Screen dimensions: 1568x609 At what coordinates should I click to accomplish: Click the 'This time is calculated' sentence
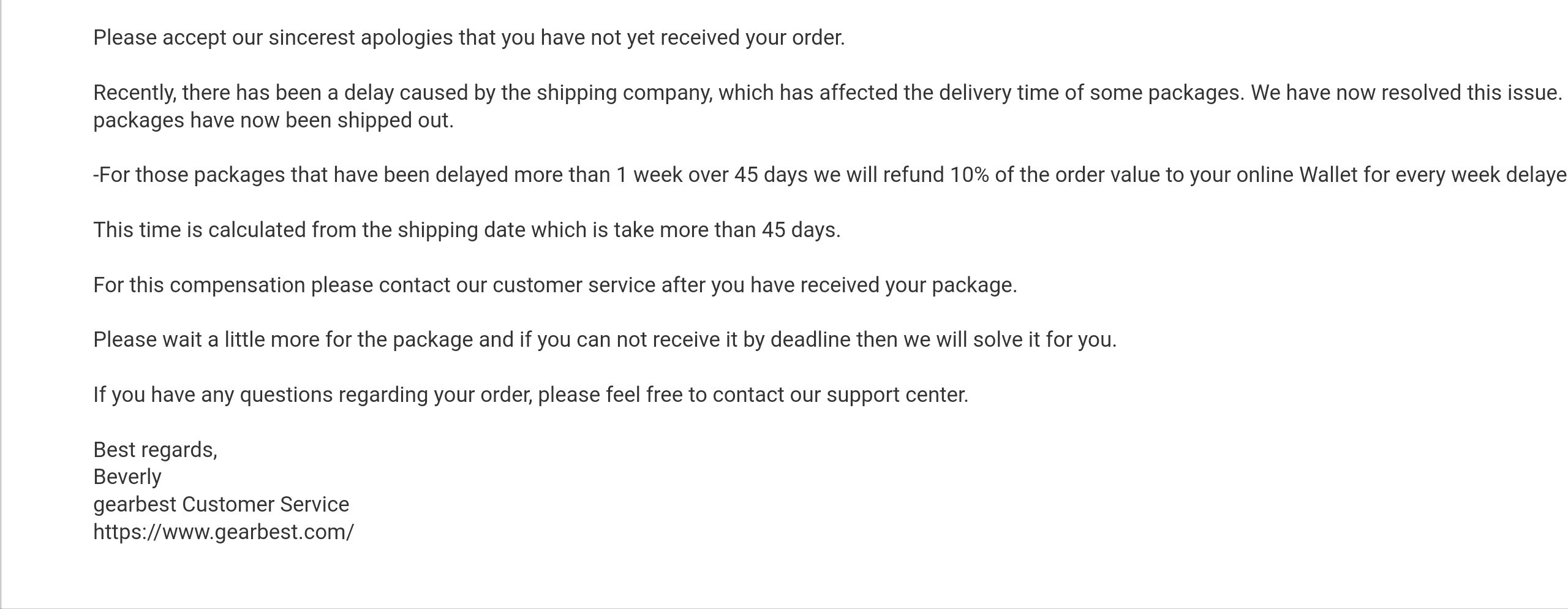467,230
